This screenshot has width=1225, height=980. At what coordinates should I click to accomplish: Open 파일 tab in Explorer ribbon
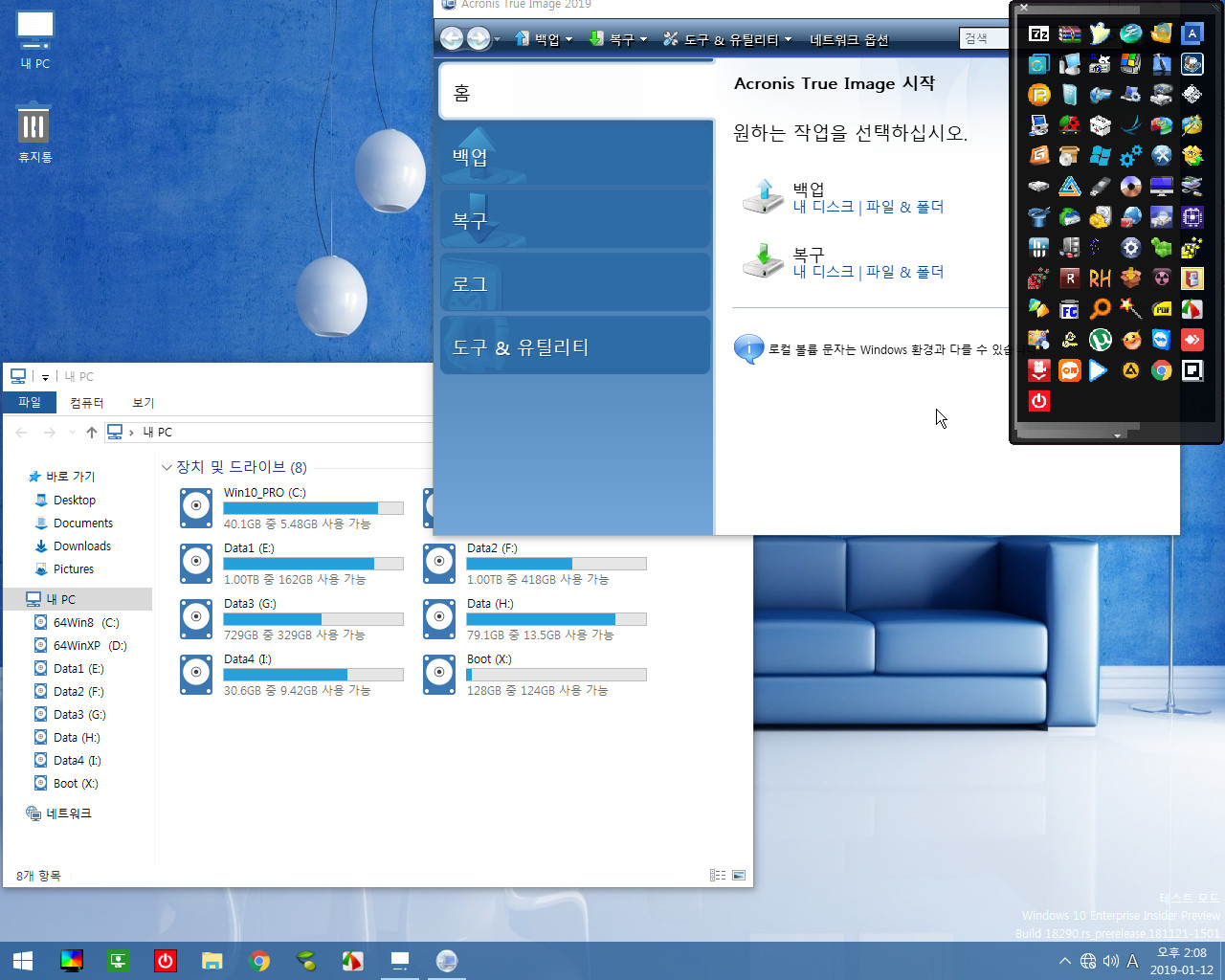(x=30, y=403)
